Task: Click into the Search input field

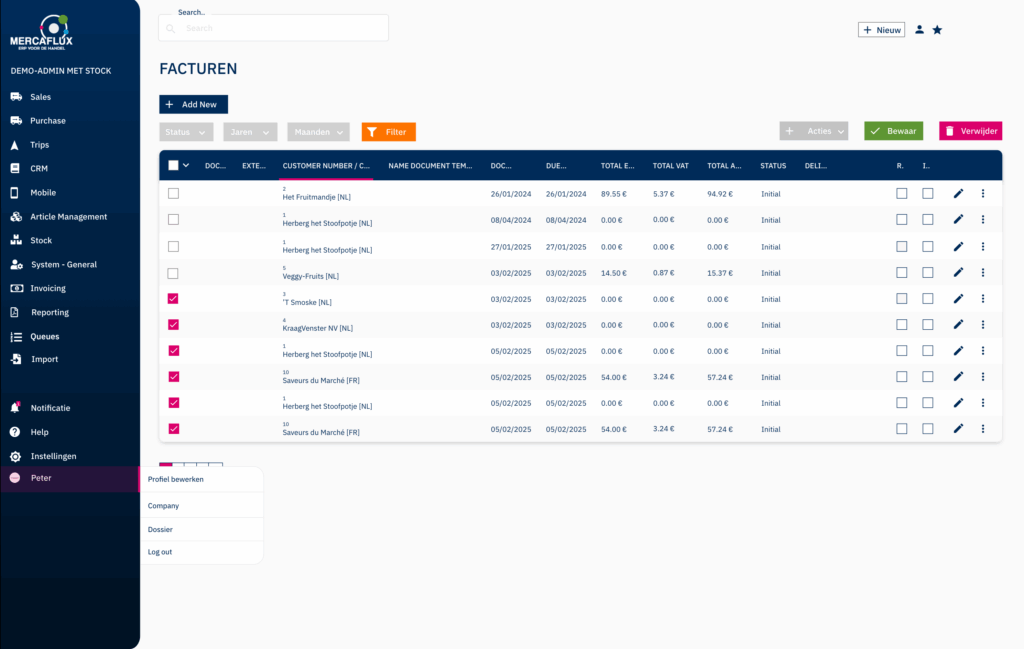Action: tap(280, 28)
